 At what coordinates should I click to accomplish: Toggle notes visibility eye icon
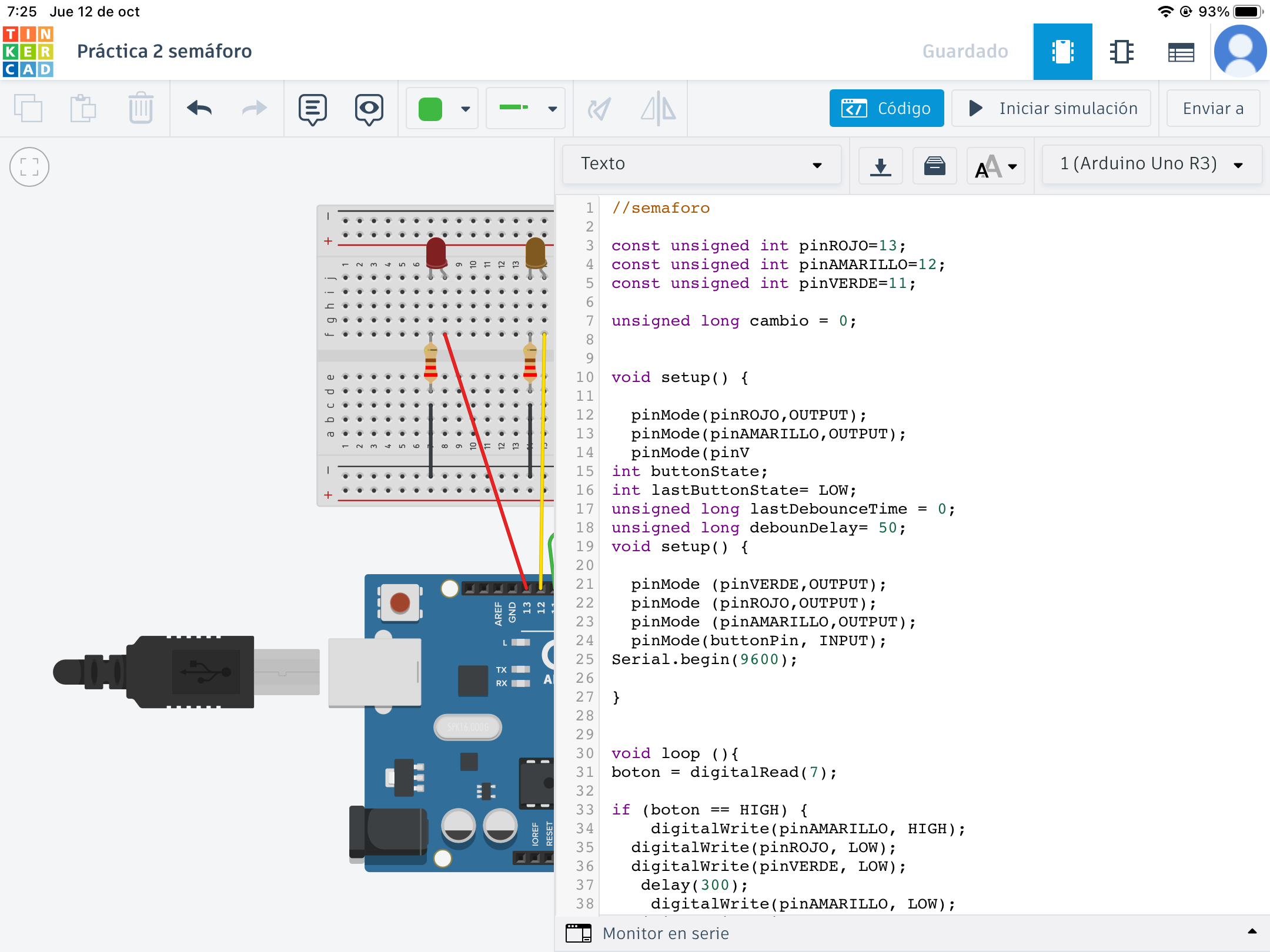(369, 109)
